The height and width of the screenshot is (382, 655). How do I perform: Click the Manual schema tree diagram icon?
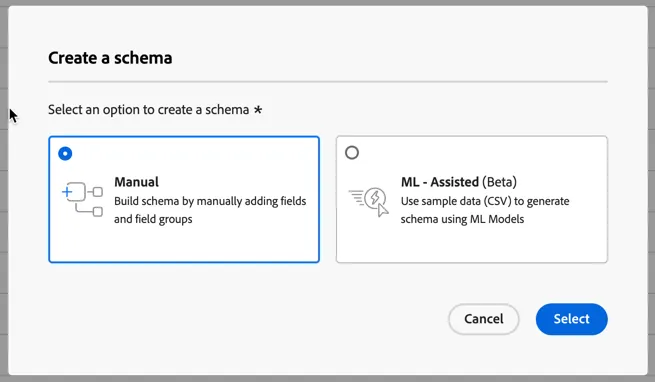point(82,199)
